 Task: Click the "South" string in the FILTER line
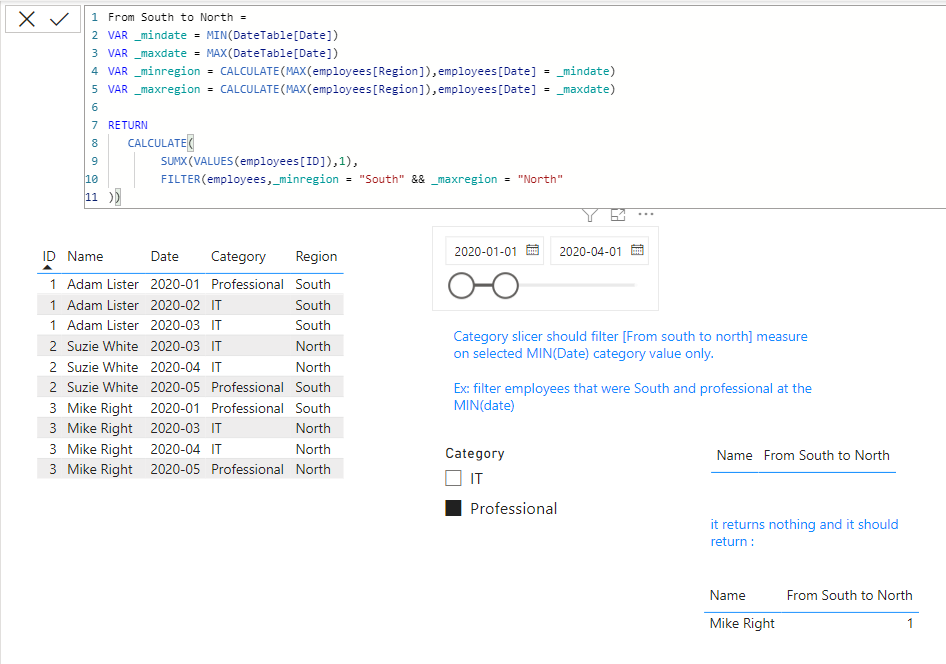pyautogui.click(x=381, y=179)
